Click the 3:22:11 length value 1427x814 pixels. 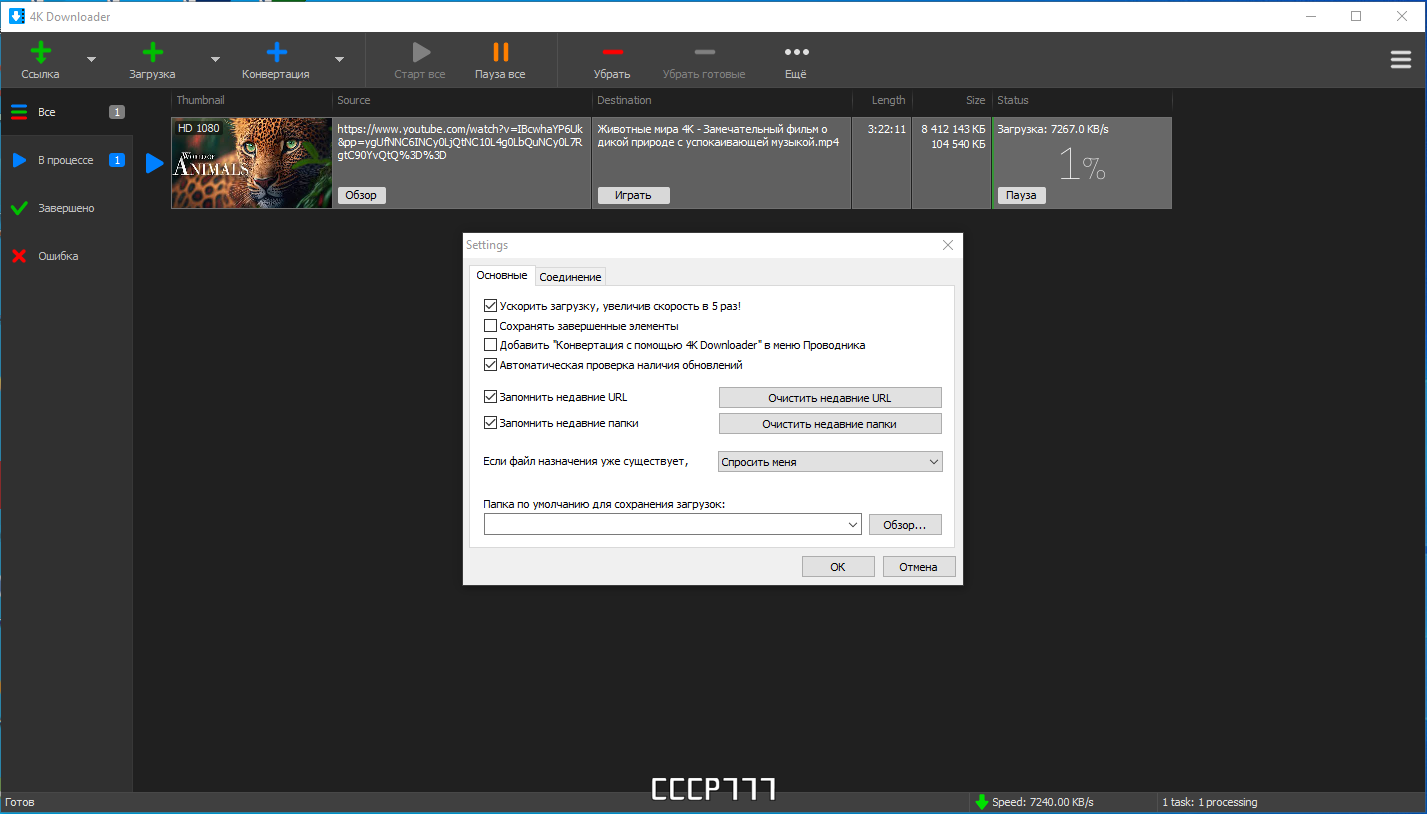point(886,129)
